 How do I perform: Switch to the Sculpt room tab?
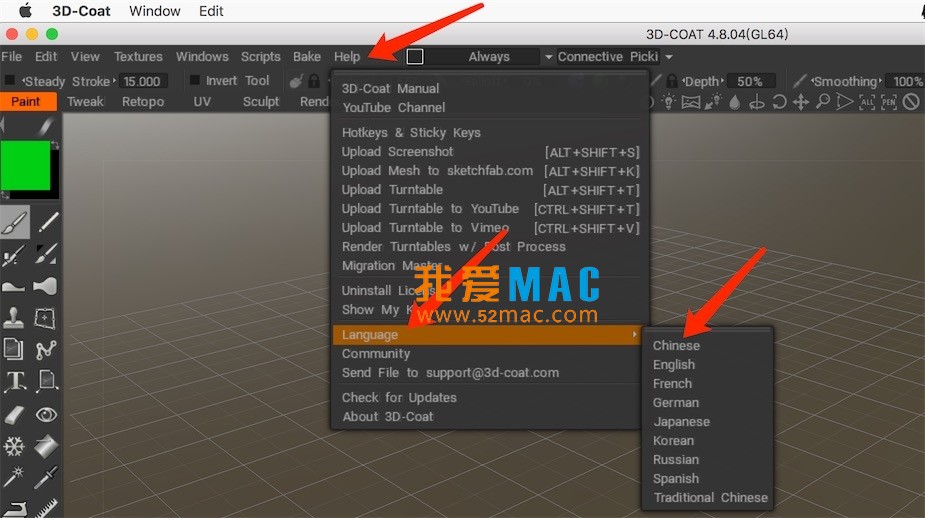pyautogui.click(x=261, y=101)
